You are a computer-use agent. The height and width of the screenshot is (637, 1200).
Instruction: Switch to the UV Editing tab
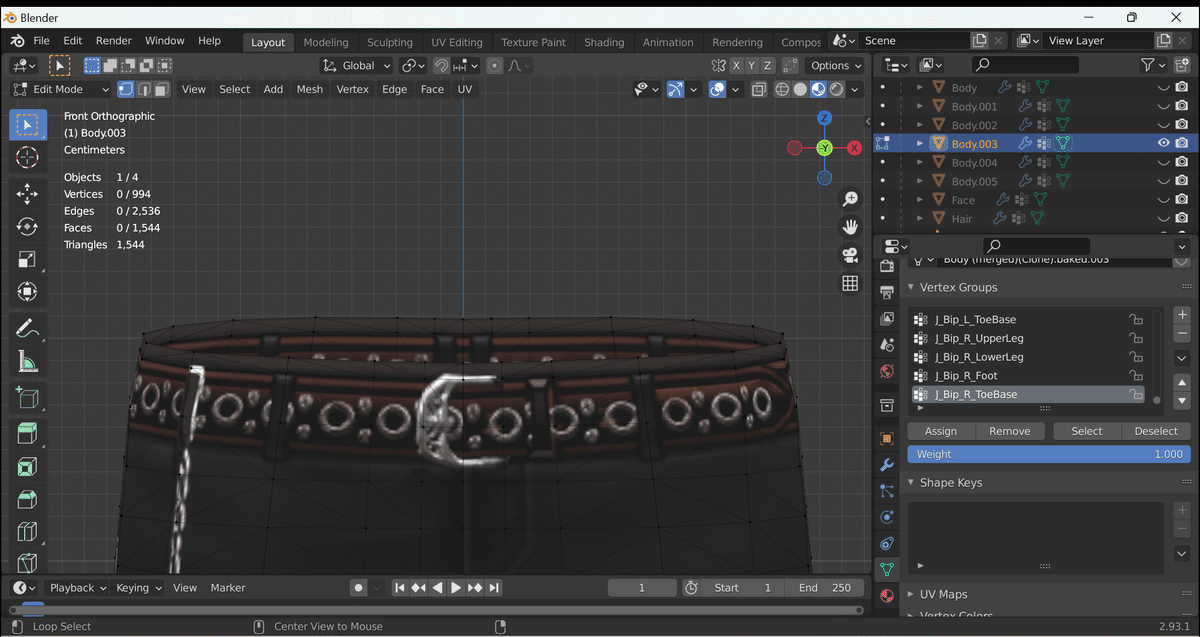click(x=456, y=42)
